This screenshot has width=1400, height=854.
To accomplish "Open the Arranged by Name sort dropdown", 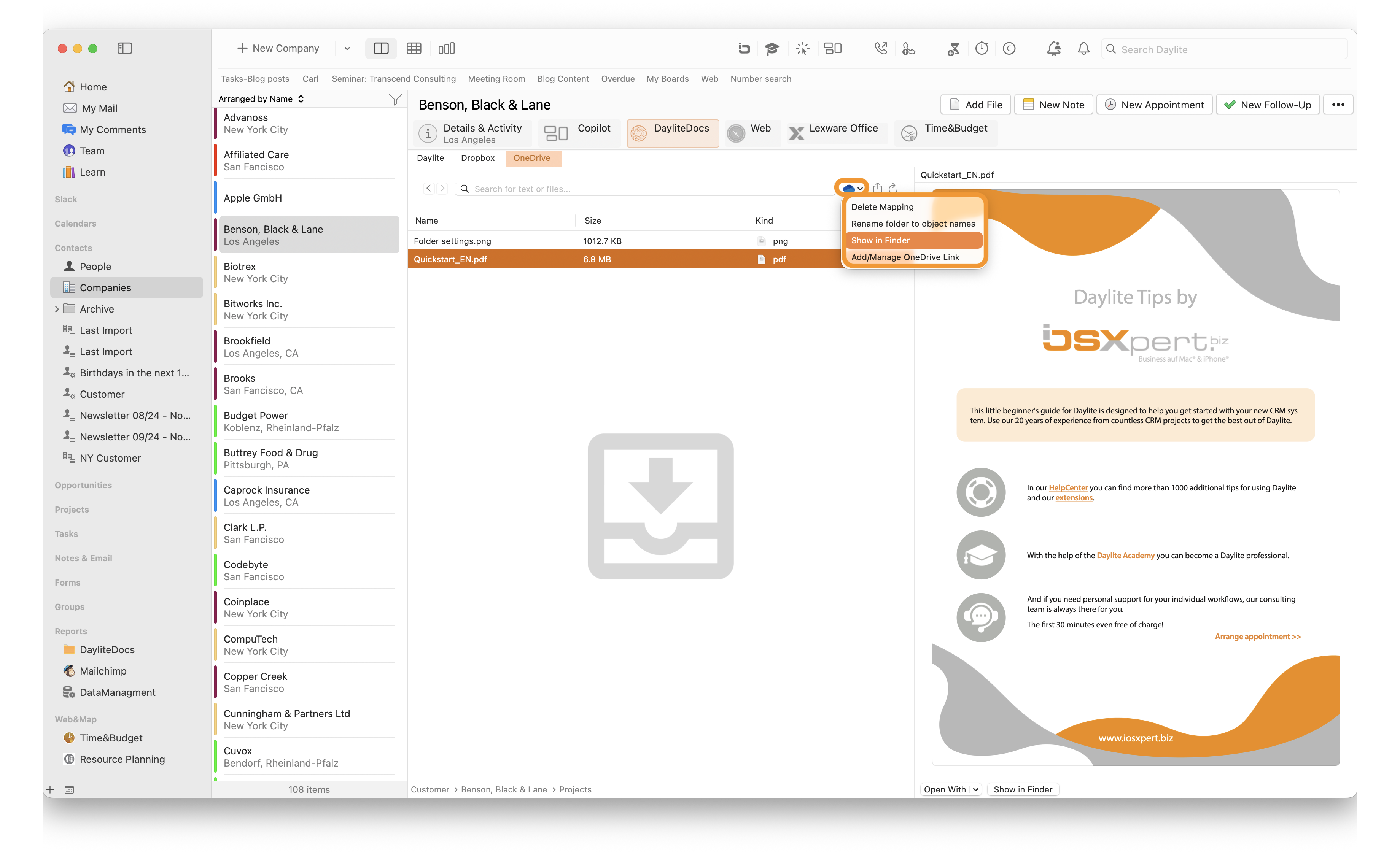I will [x=261, y=99].
